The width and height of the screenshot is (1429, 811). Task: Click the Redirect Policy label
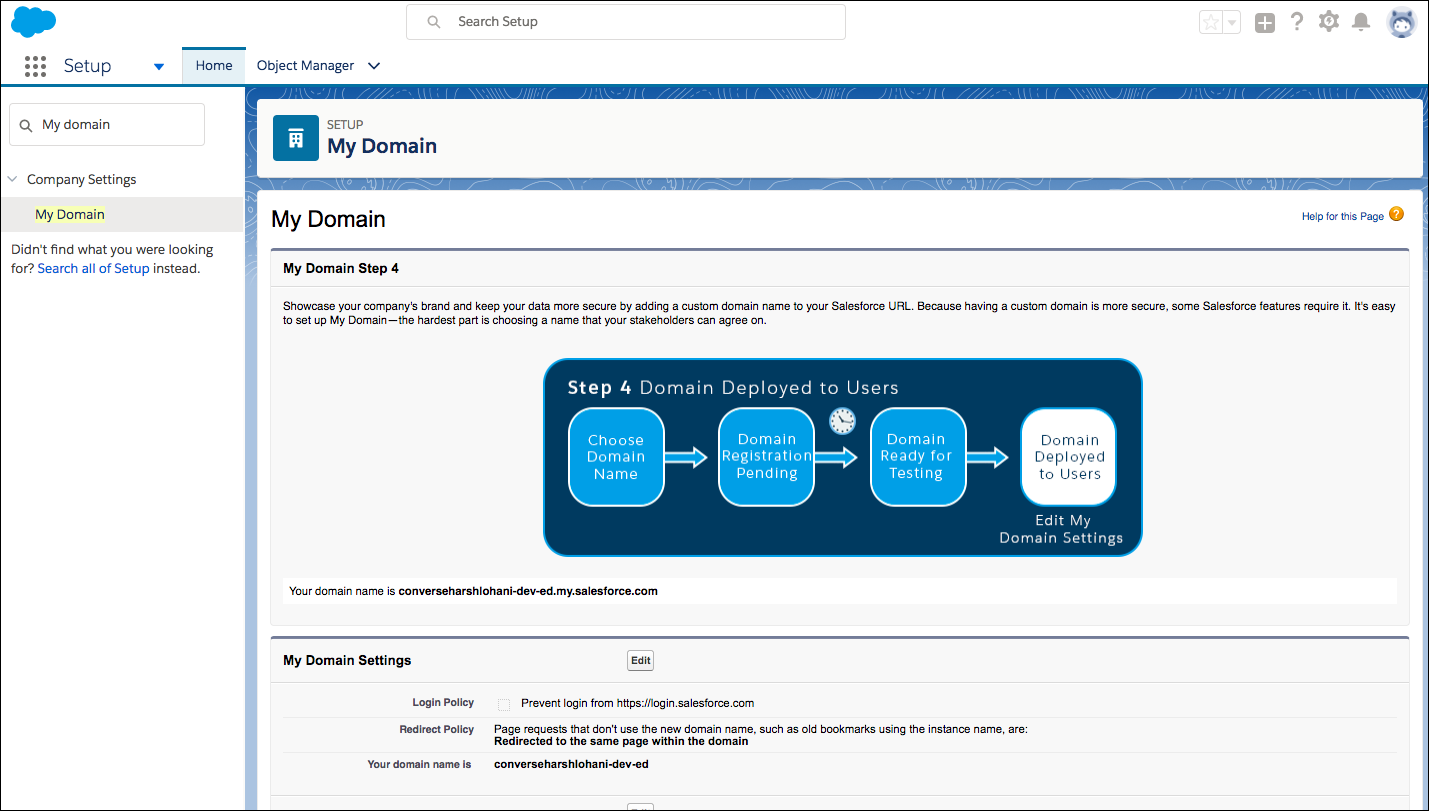[437, 730]
